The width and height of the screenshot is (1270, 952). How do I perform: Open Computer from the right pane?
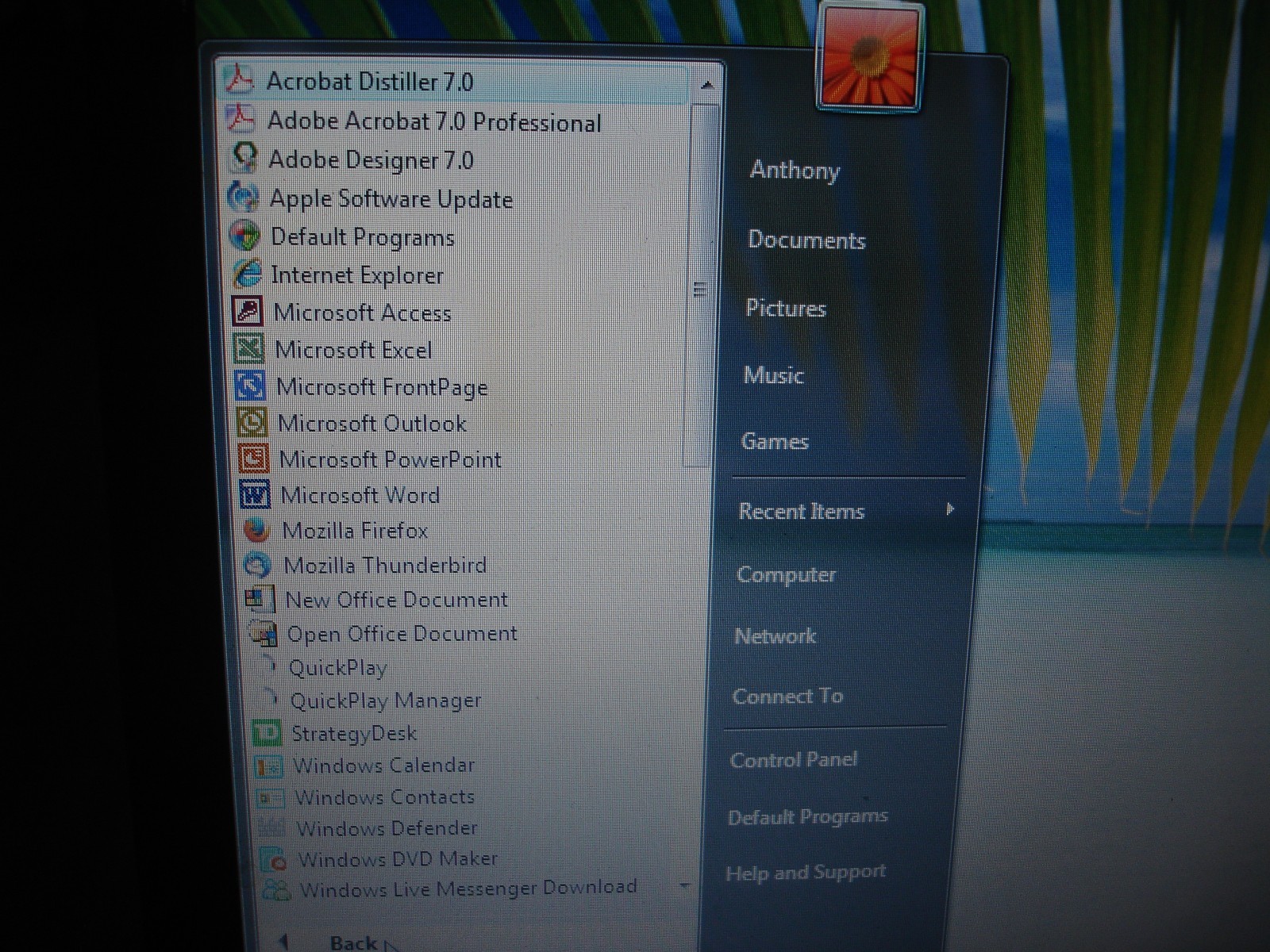786,574
